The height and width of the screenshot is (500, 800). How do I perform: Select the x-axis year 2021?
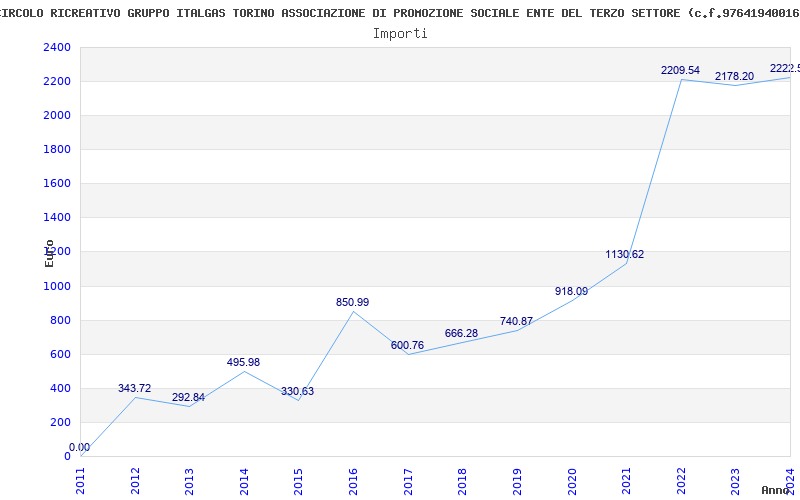(627, 481)
